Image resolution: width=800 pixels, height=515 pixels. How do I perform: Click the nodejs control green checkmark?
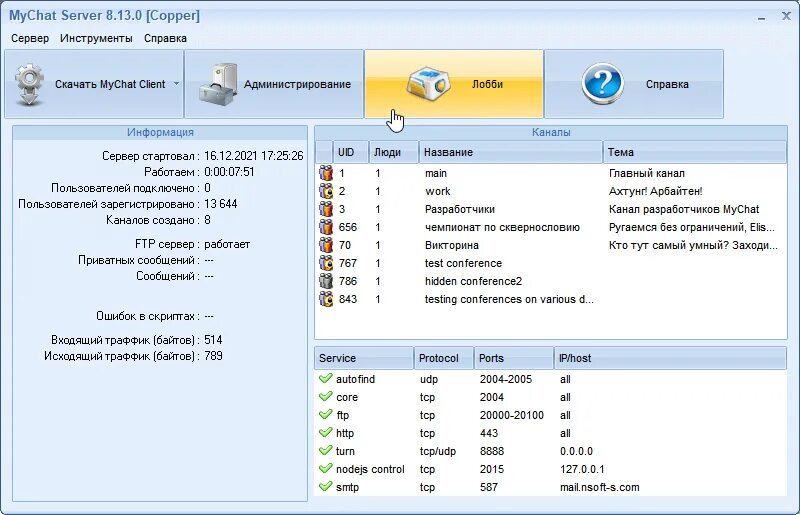tap(326, 469)
